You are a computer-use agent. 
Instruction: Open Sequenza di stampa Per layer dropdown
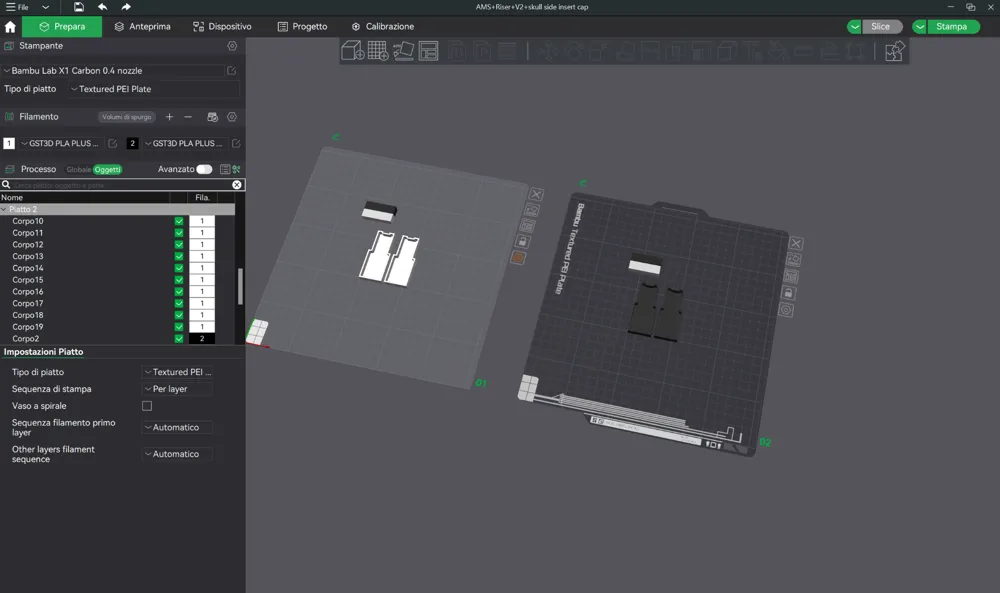click(x=177, y=389)
